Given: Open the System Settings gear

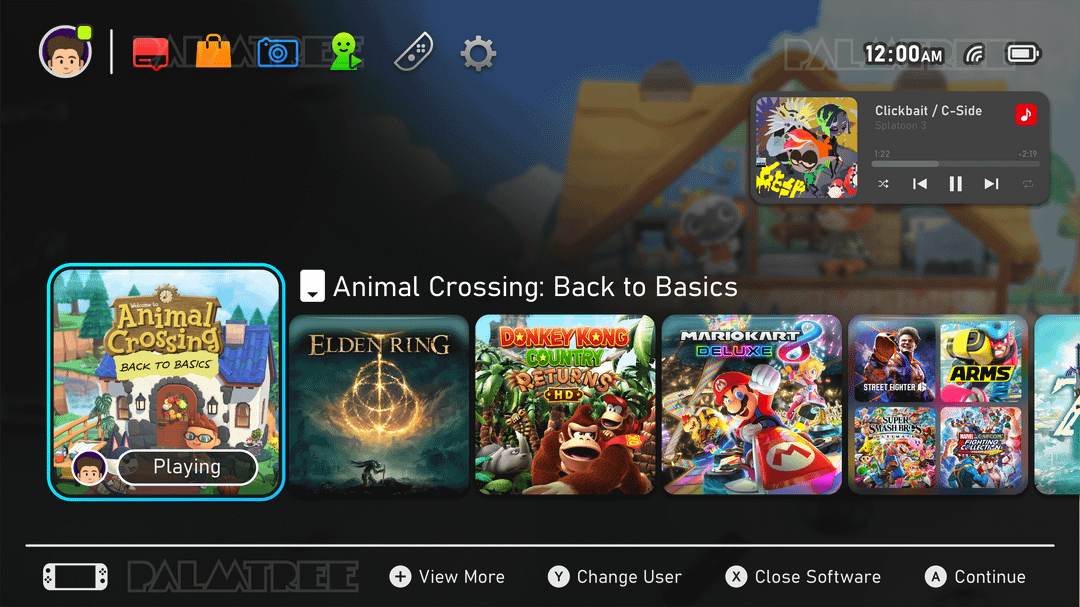Looking at the screenshot, I should click(478, 54).
